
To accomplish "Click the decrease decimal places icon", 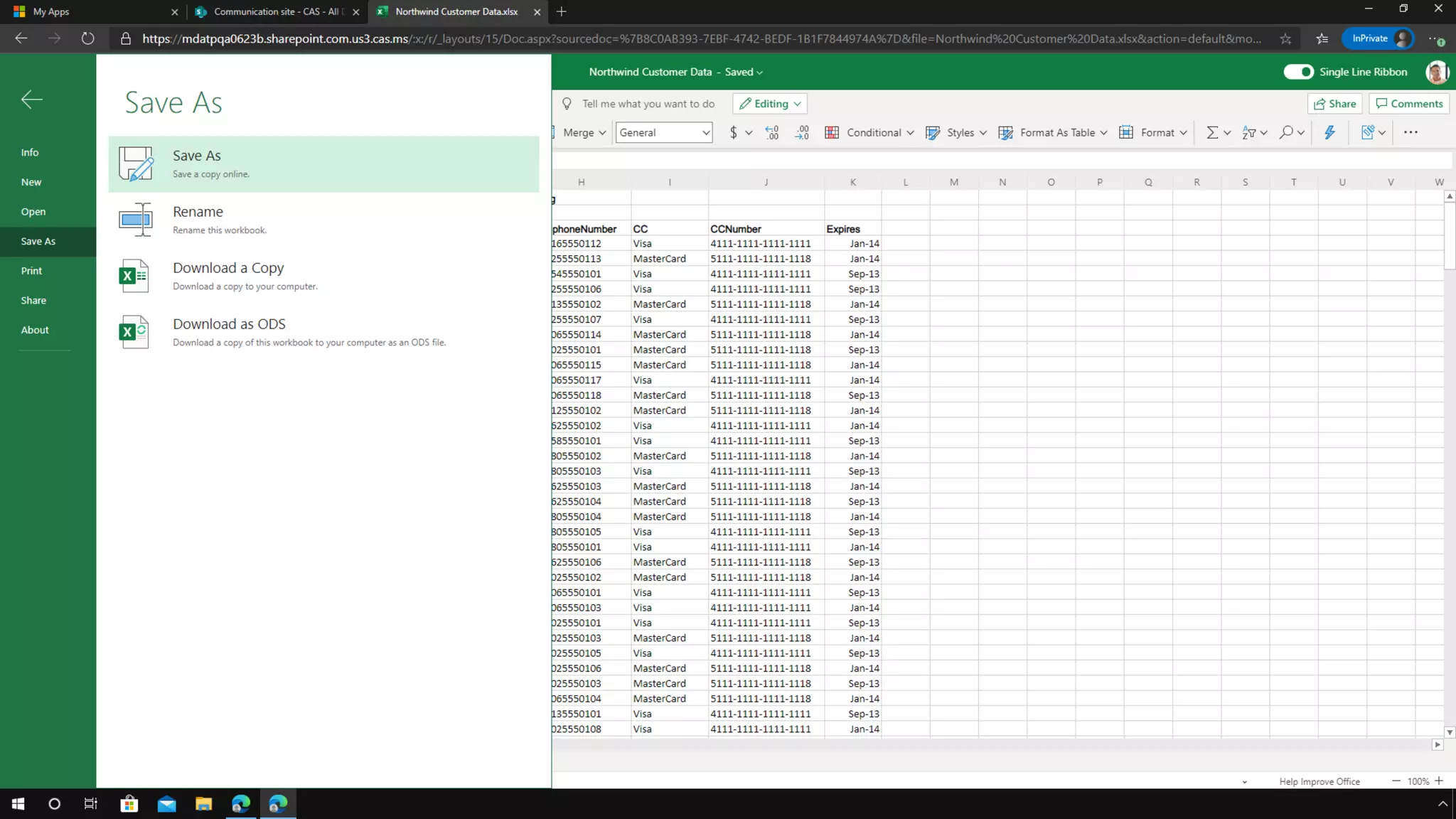I will coord(802,132).
